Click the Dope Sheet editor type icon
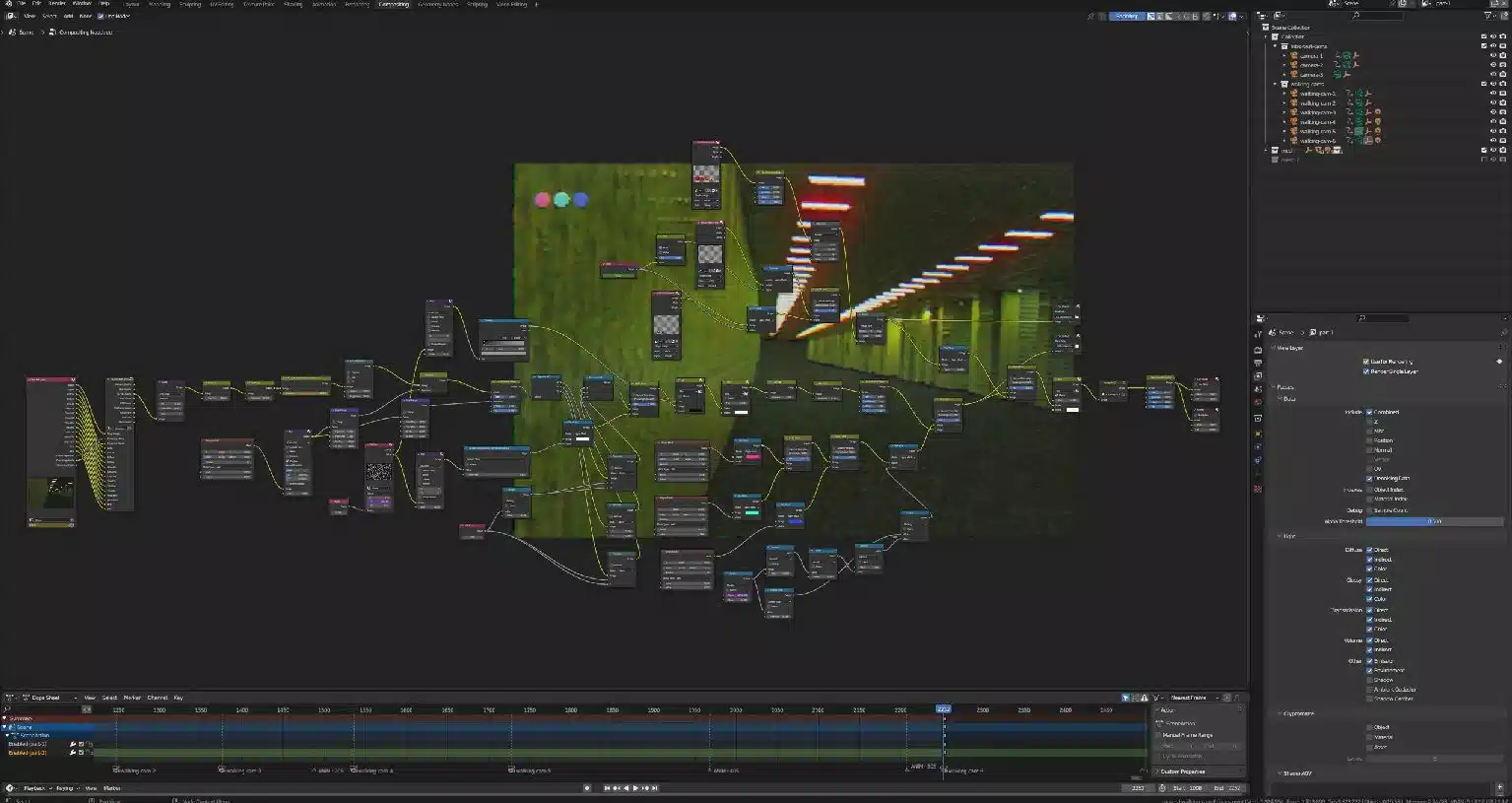 coord(8,697)
